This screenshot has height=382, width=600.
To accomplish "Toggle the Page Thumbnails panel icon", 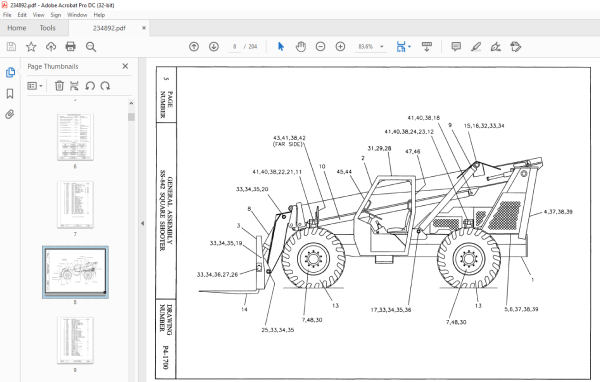I will [10, 72].
